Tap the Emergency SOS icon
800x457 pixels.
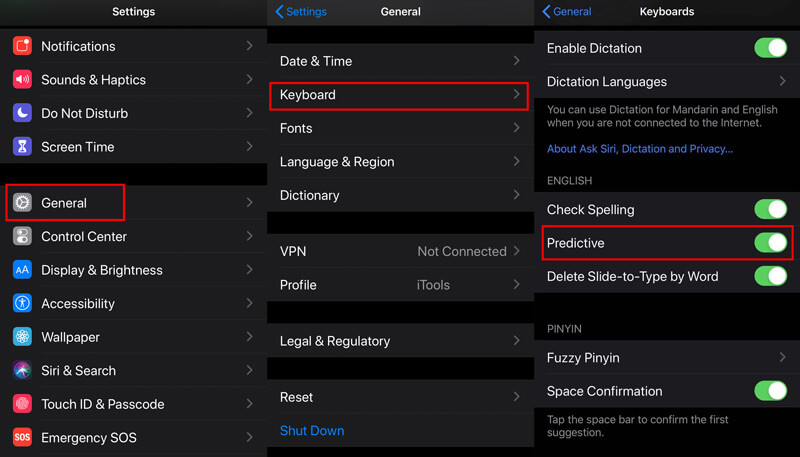[x=22, y=438]
